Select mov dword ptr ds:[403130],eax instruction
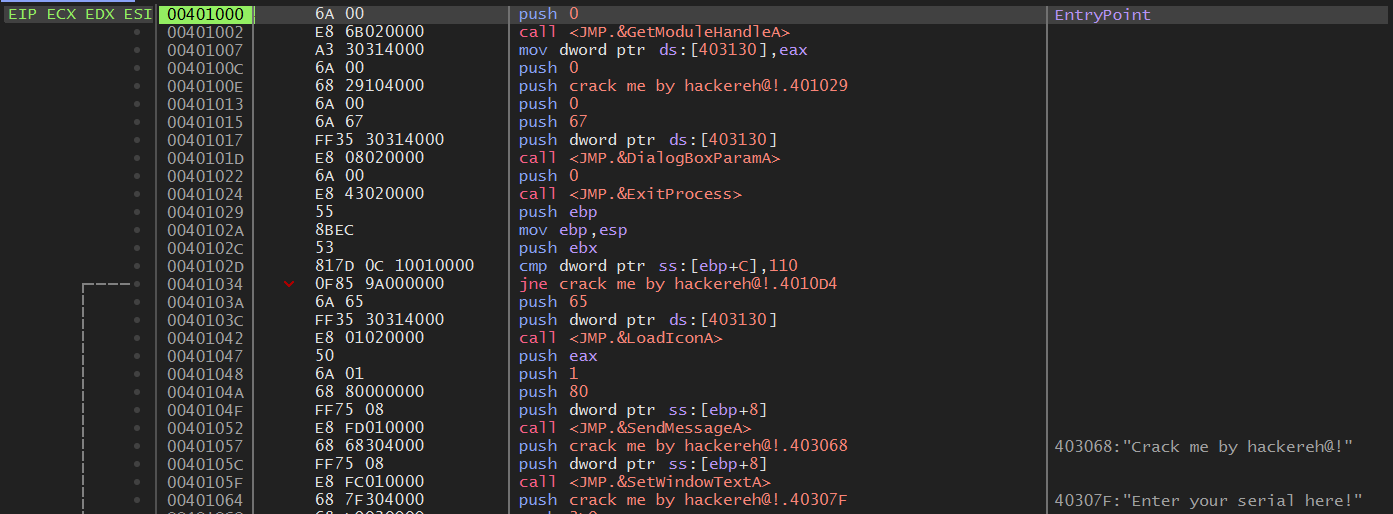The image size is (1393, 514). [663, 50]
